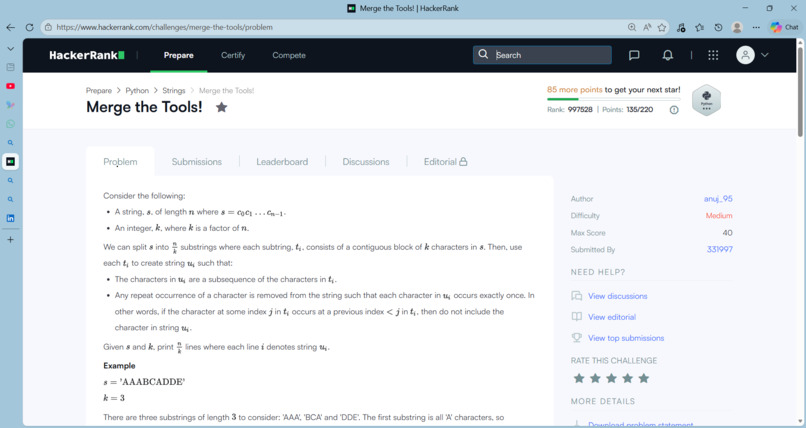Screen dimensions: 806x428
Task: Go to Python in the breadcrumb
Action: point(137,90)
